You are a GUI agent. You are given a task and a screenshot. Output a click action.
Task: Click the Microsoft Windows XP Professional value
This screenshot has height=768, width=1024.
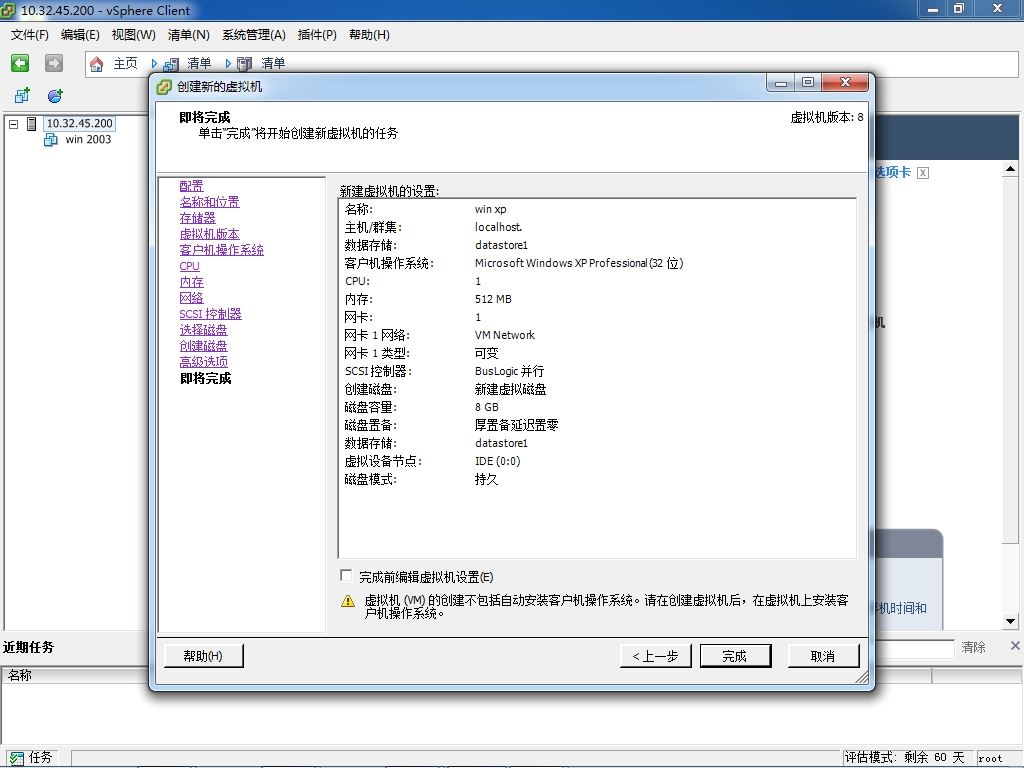pyautogui.click(x=579, y=263)
